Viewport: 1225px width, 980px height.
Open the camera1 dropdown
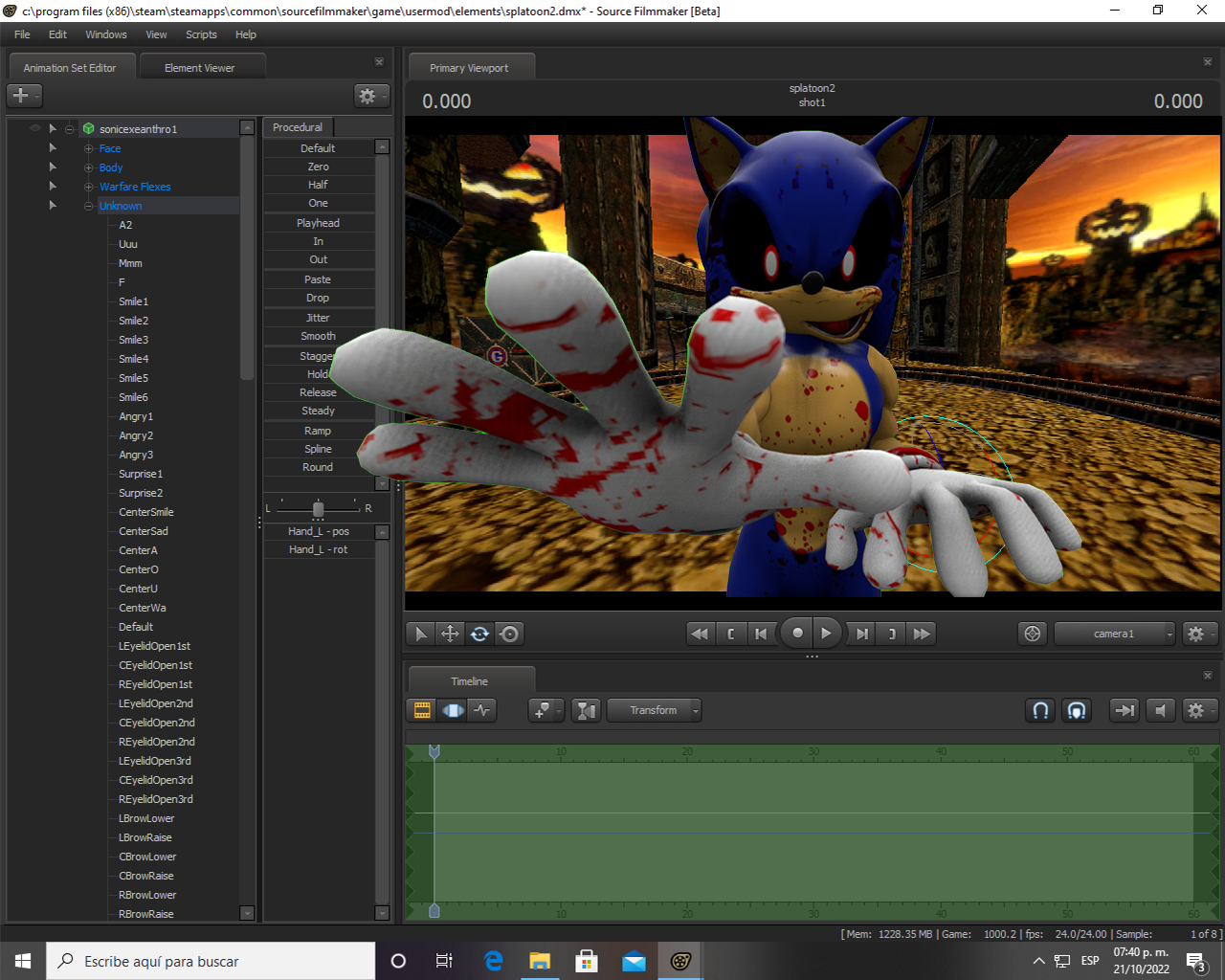(1114, 634)
